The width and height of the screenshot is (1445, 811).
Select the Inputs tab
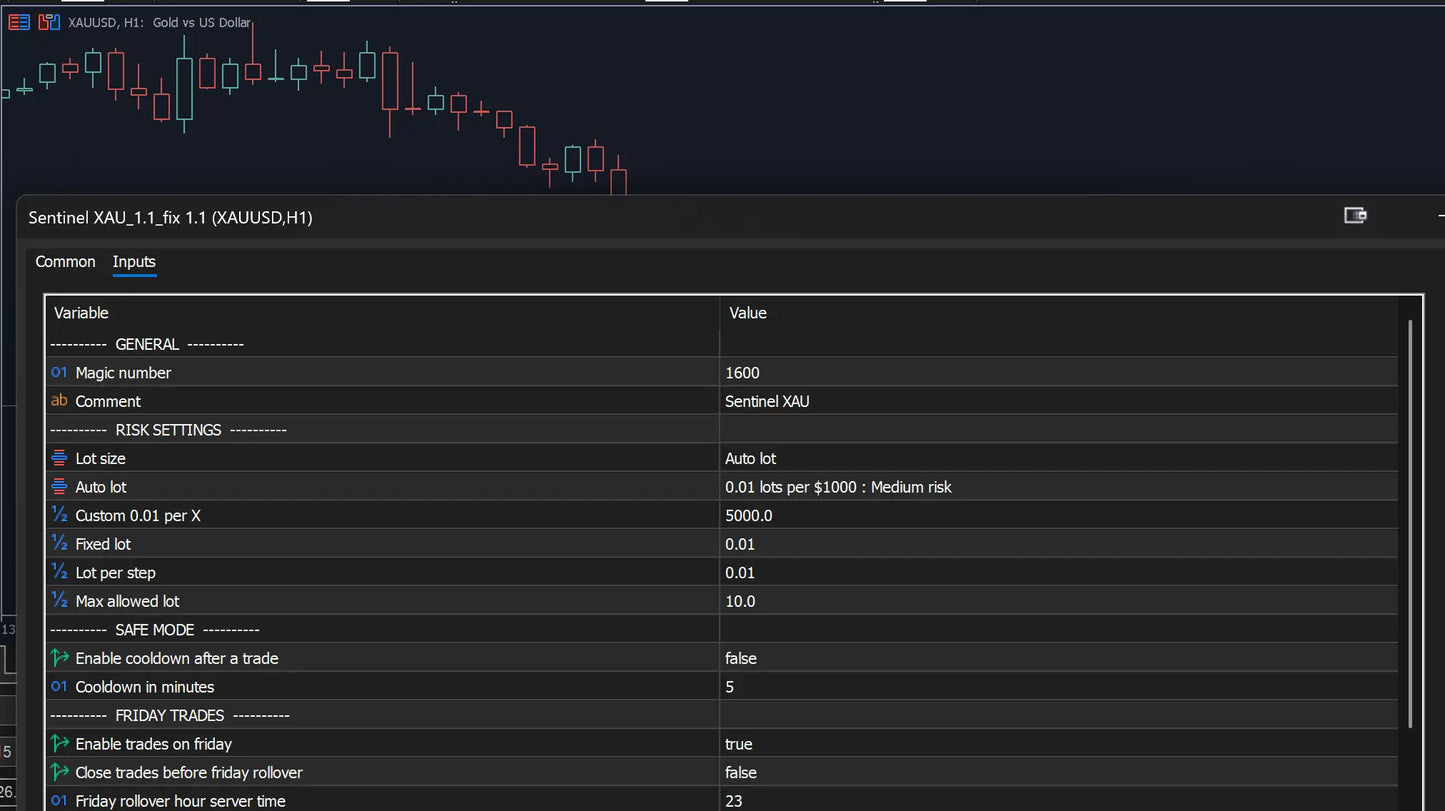(x=134, y=262)
